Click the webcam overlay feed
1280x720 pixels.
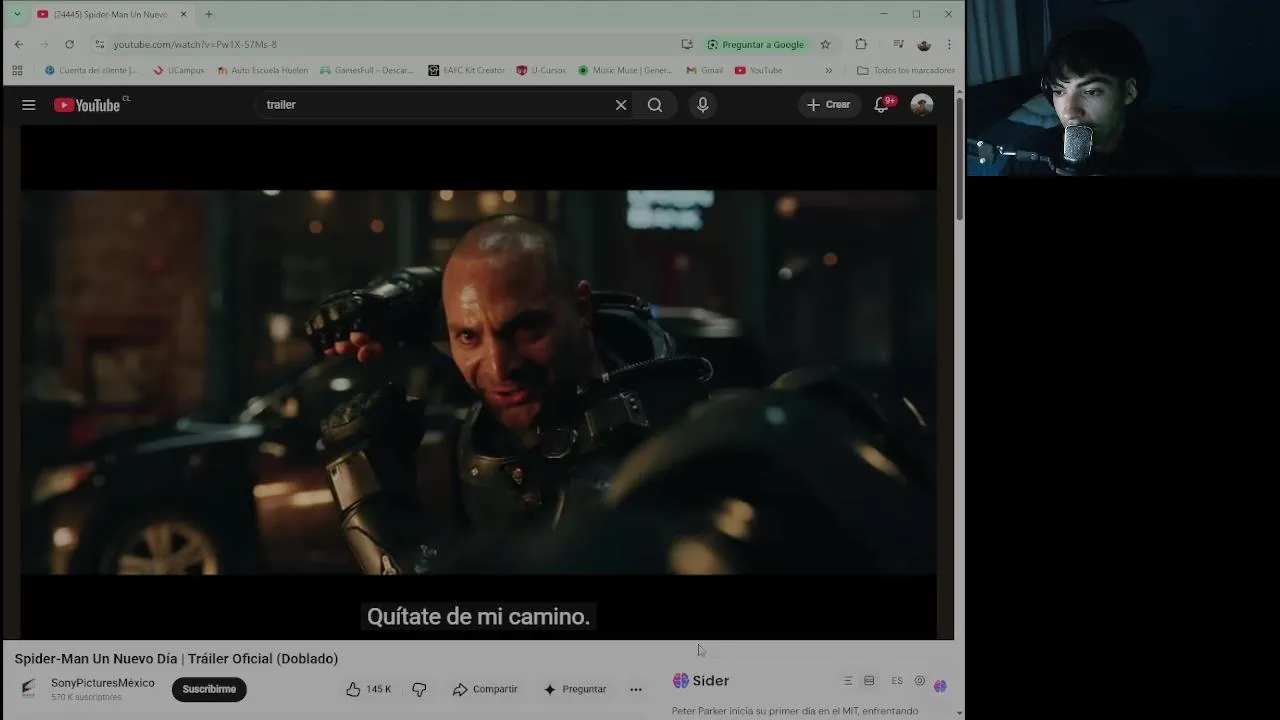point(1123,88)
